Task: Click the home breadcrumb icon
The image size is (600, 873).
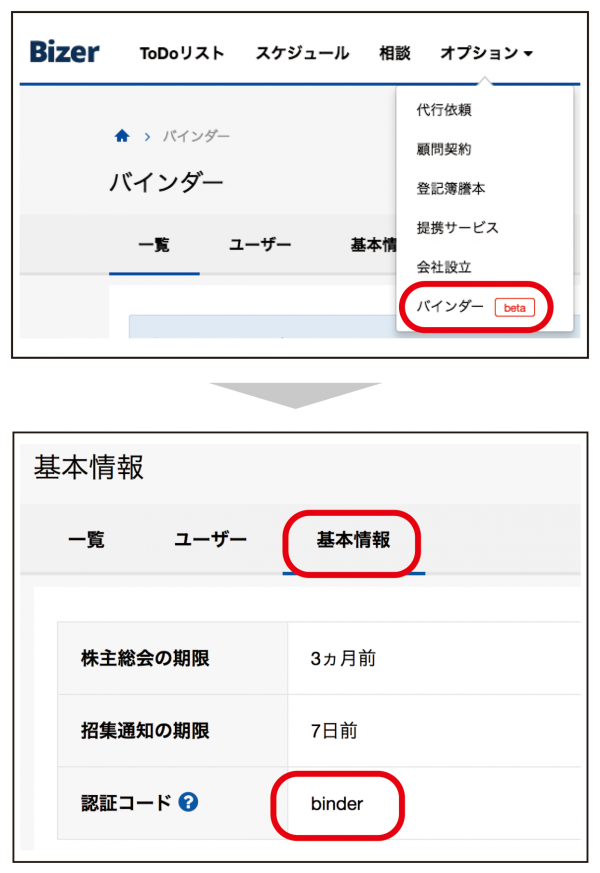Action: click(x=122, y=136)
